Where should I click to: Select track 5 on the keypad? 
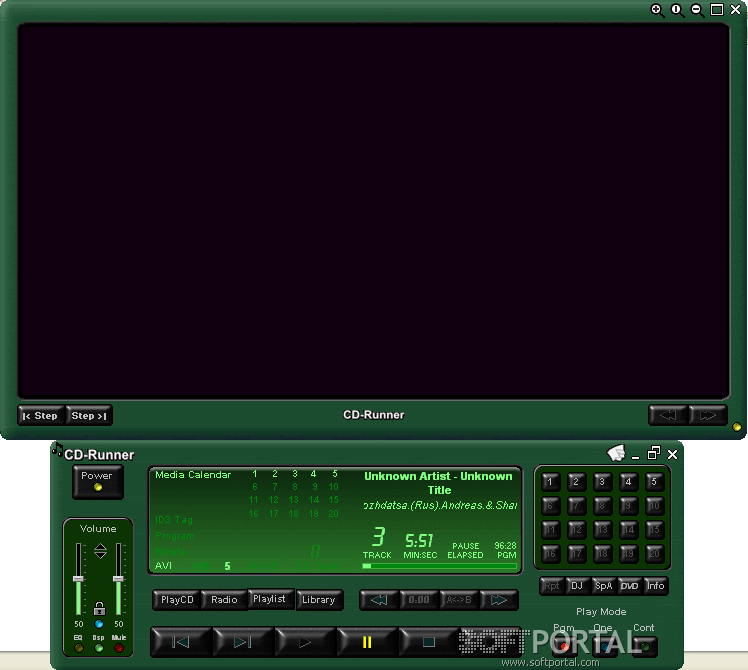[654, 482]
